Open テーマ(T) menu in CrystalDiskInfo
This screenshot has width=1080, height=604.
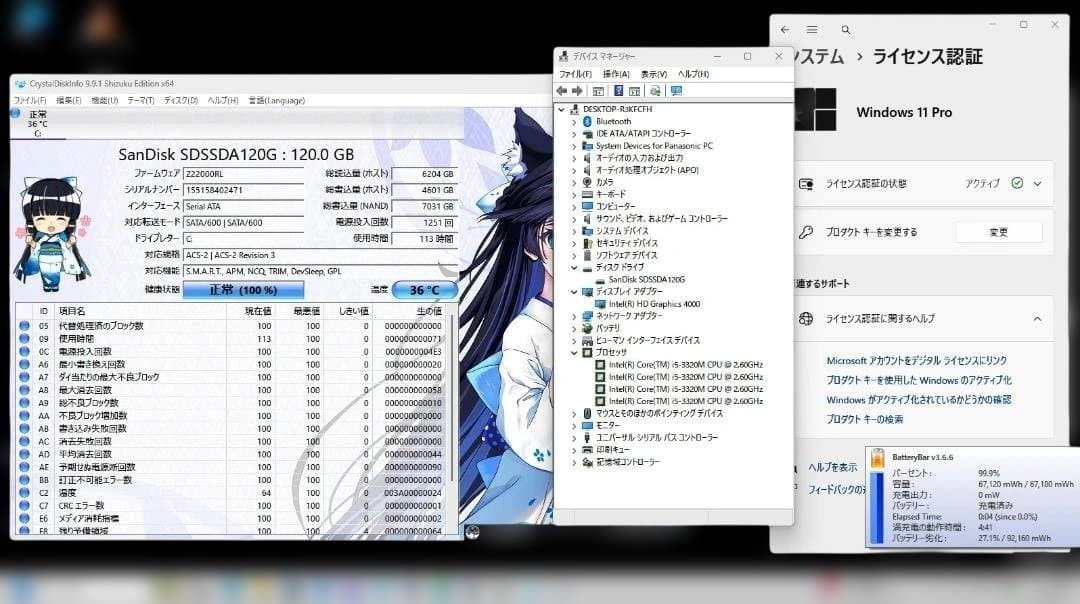[x=141, y=101]
